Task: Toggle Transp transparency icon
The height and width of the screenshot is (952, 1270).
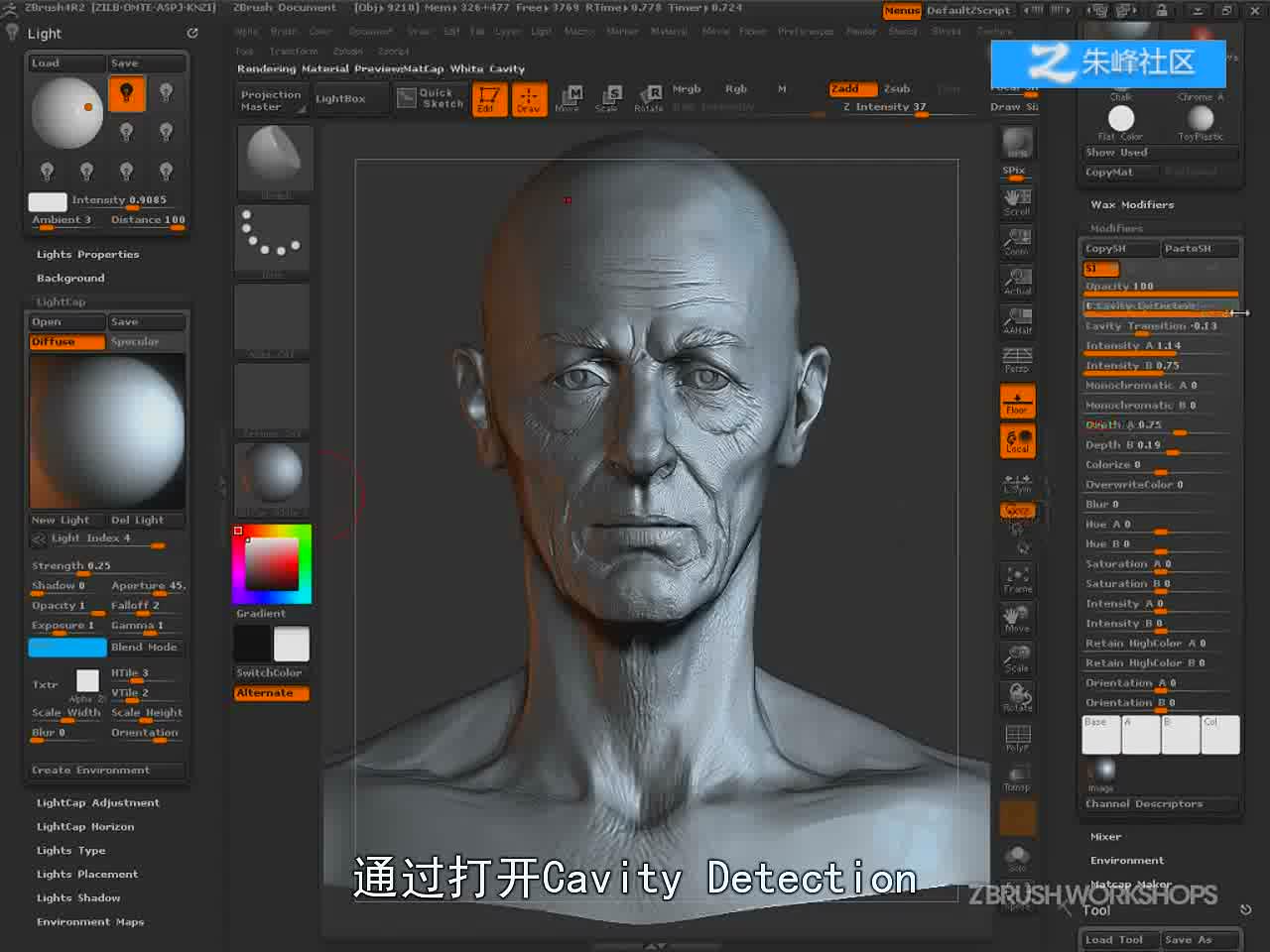Action: tap(1017, 777)
